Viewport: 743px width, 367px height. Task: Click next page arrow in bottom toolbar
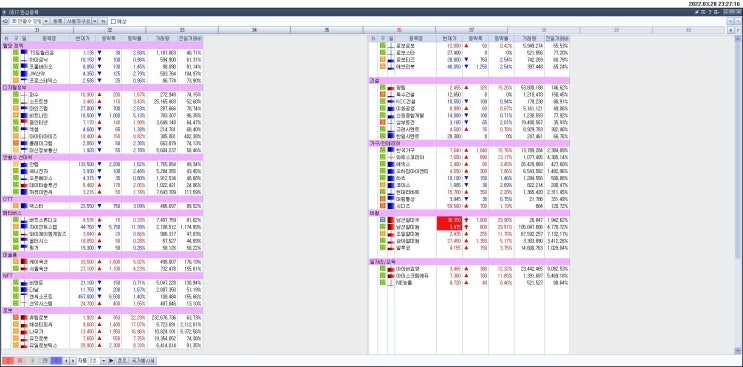click(72, 361)
